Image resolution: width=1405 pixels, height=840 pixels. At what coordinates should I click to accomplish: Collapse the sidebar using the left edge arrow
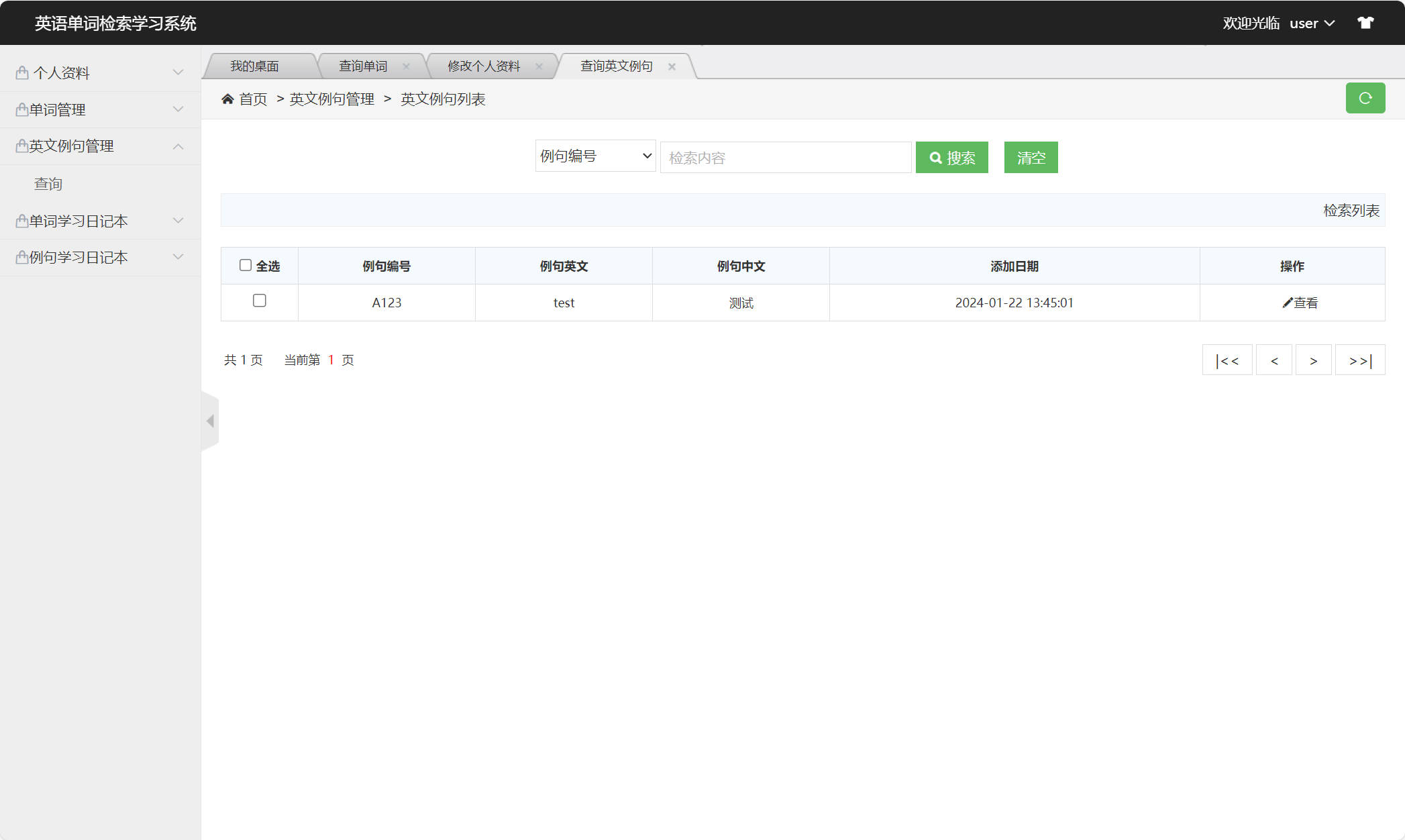(210, 421)
